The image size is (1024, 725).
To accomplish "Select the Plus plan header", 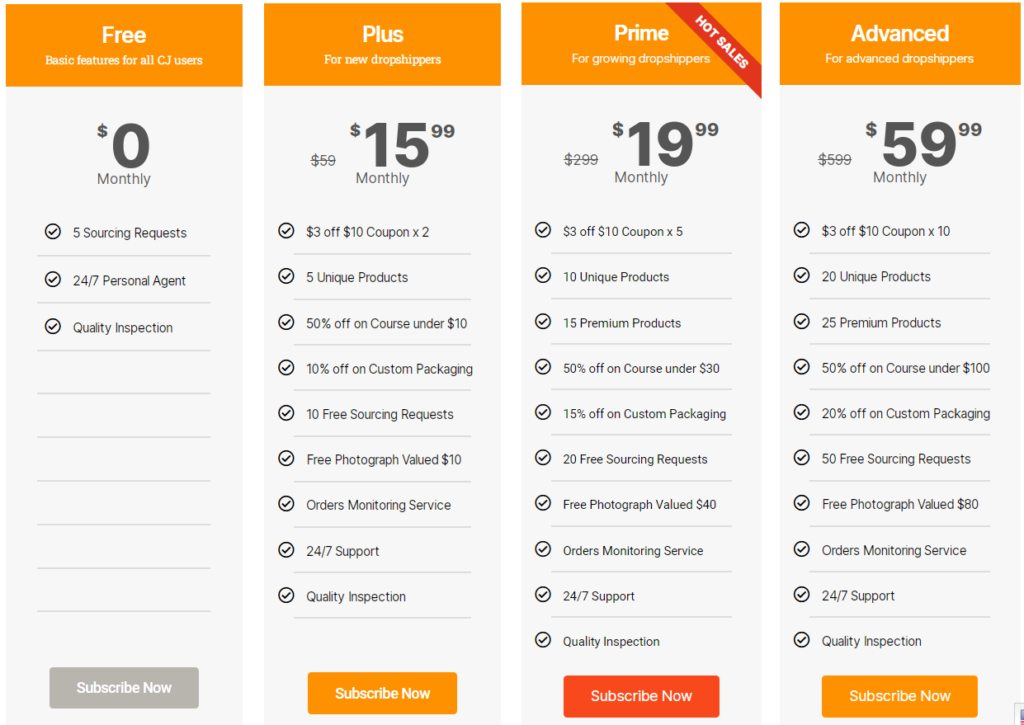I will pos(382,44).
